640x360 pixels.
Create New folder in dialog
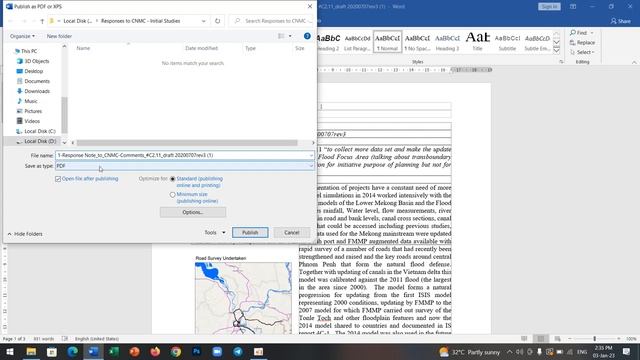click(59, 36)
